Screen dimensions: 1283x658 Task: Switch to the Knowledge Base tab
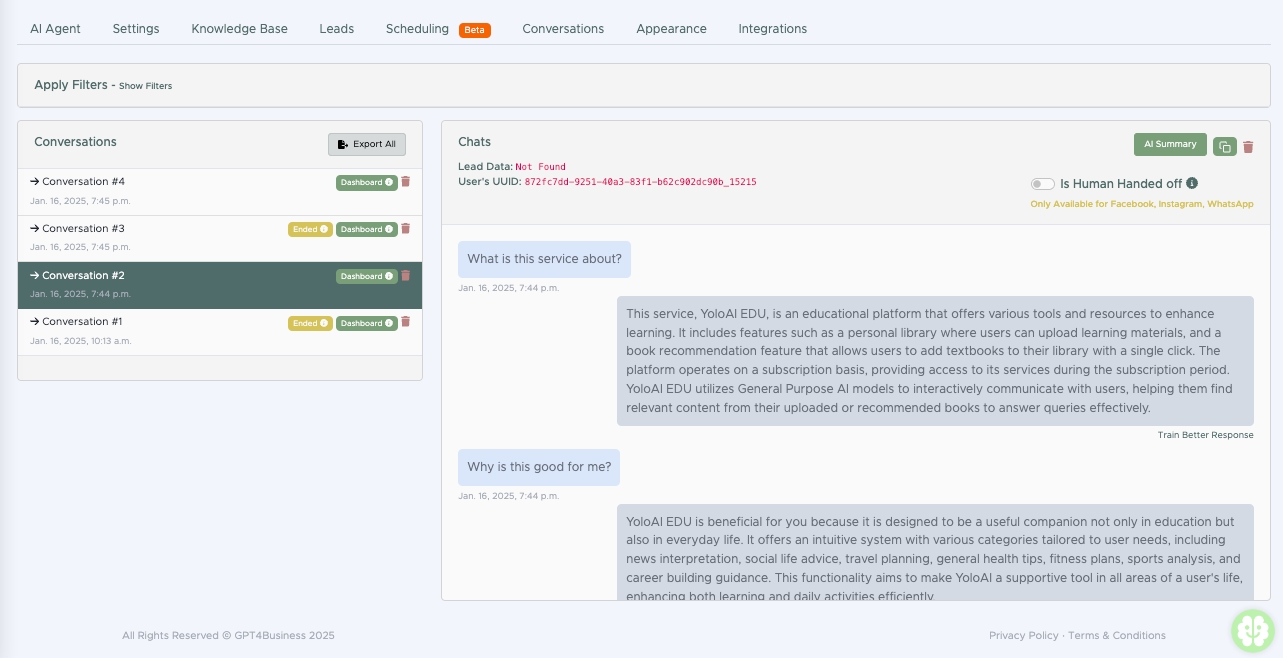click(x=239, y=29)
